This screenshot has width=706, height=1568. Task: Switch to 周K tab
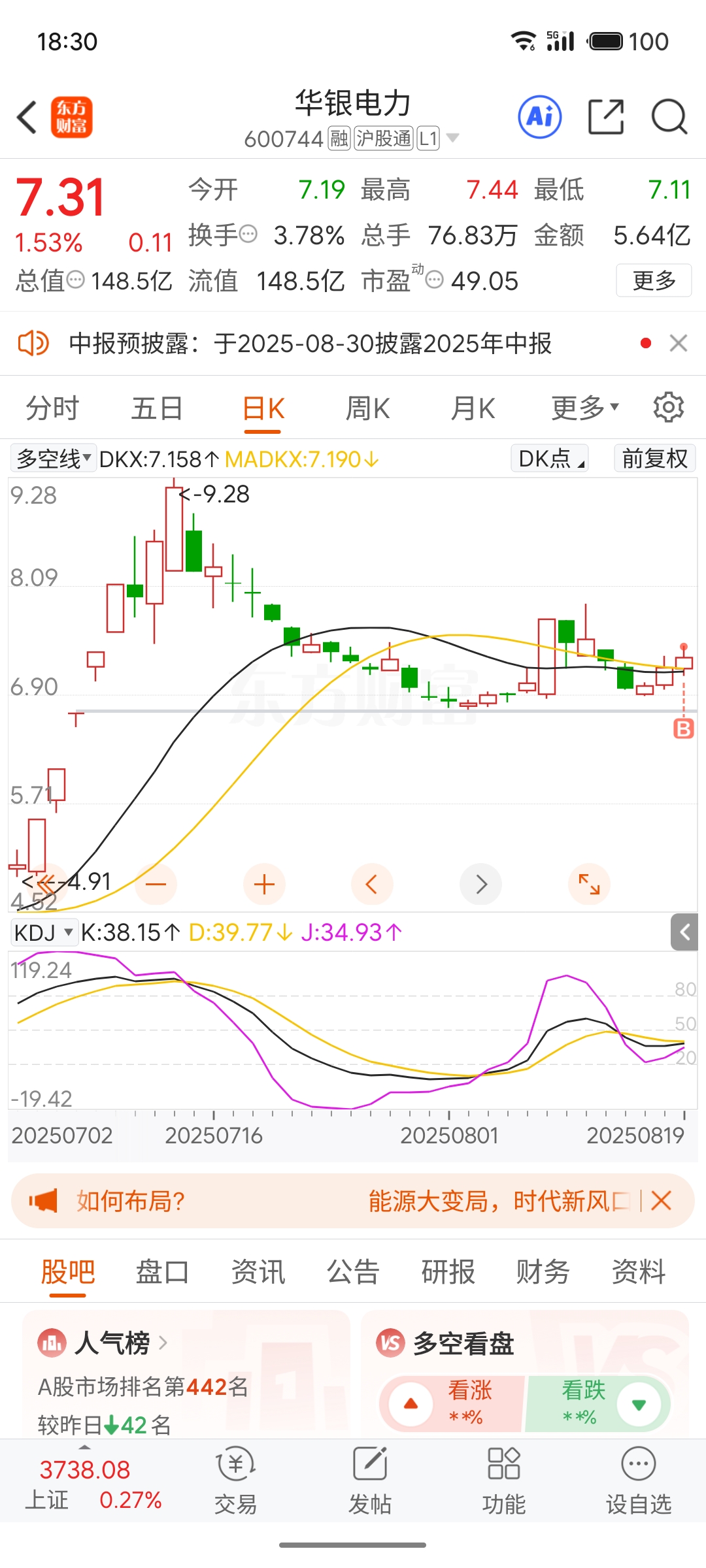[367, 408]
